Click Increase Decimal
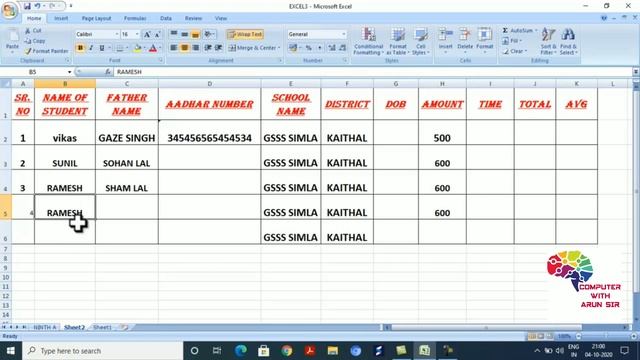Viewport: 640px width, 360px height. 332,48
